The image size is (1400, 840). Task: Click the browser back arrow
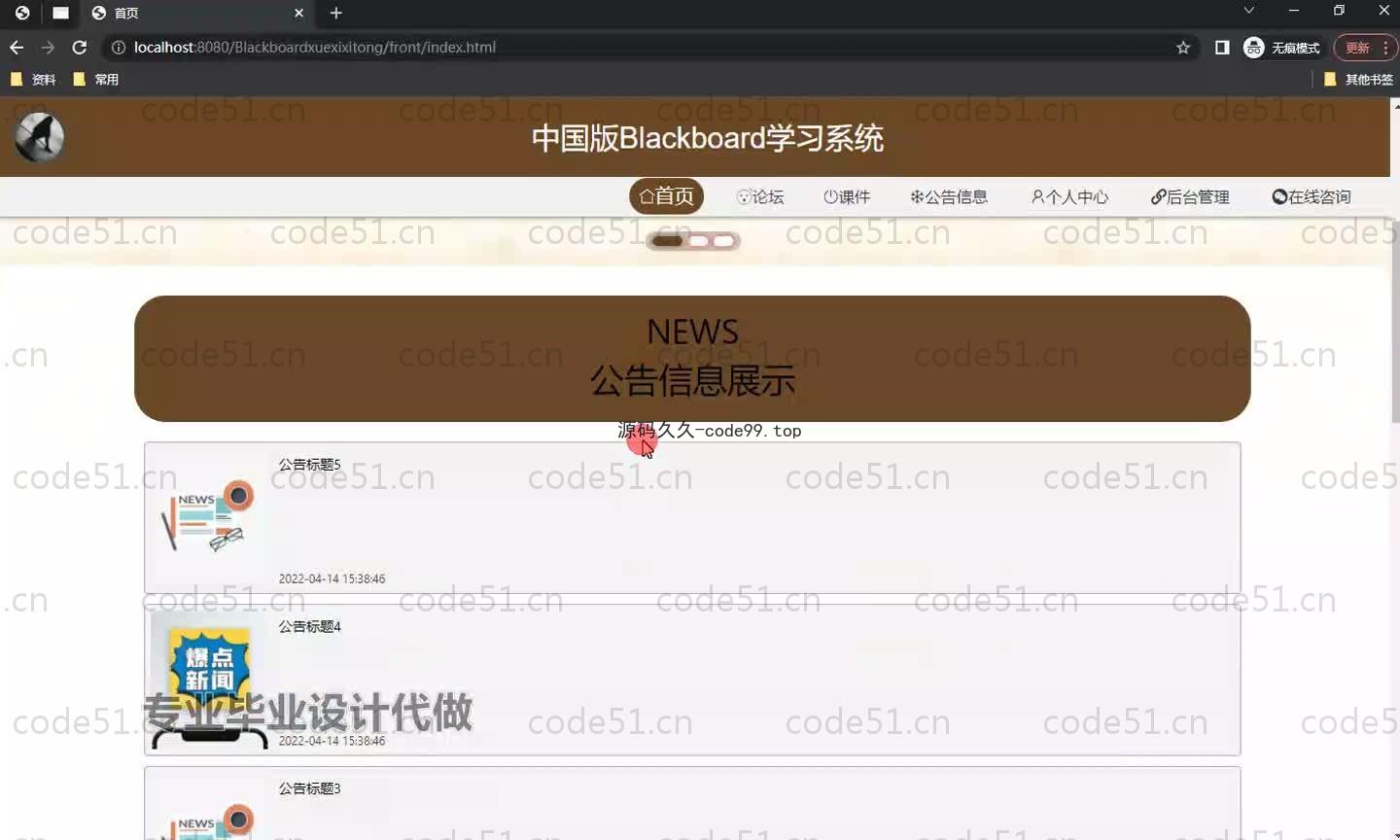pyautogui.click(x=17, y=47)
